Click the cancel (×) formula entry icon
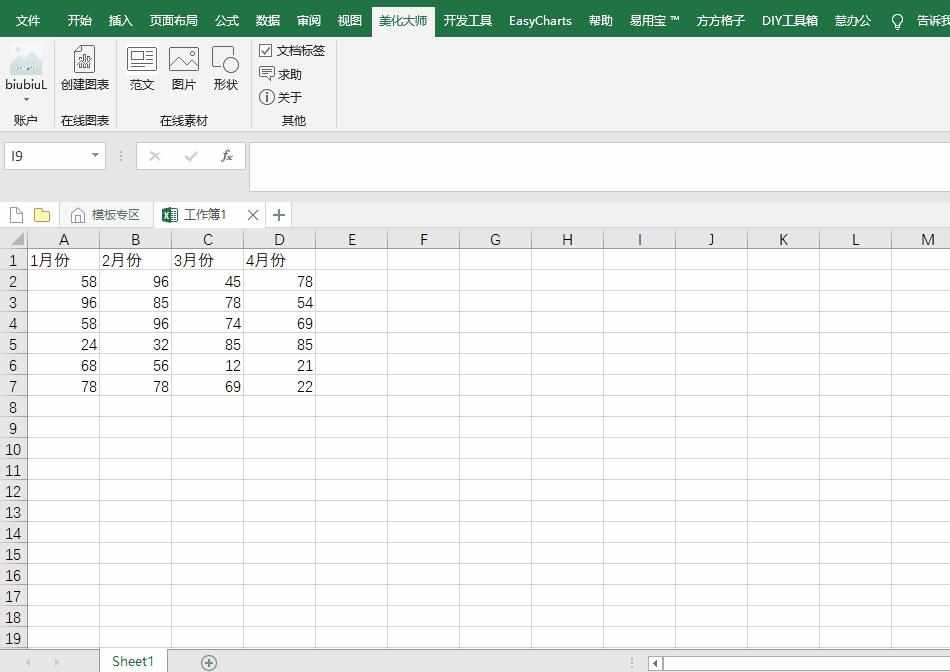This screenshot has width=950, height=672. [x=155, y=156]
